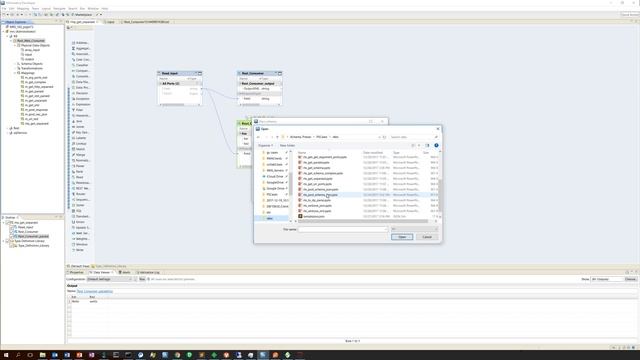Viewport: 640px width, 360px height.
Task: Pick the Union transformation in the palette
Action: click(x=79, y=222)
